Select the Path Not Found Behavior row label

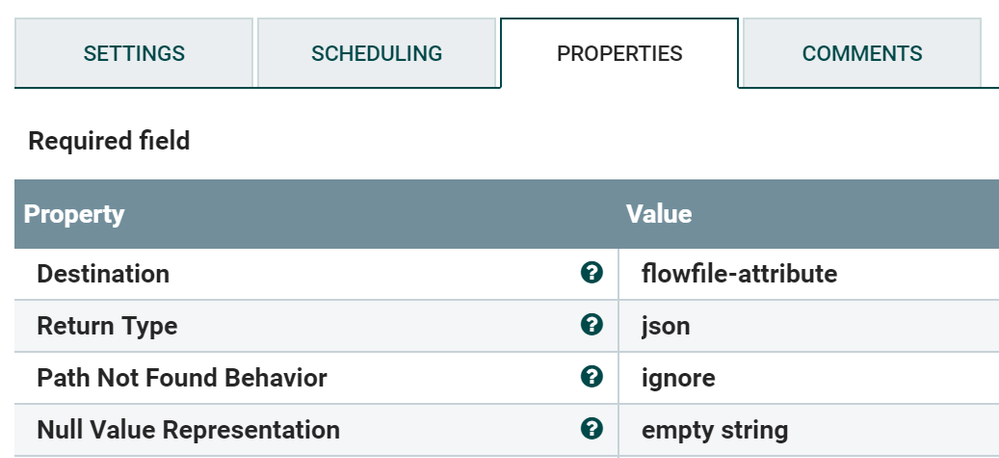click(x=182, y=377)
